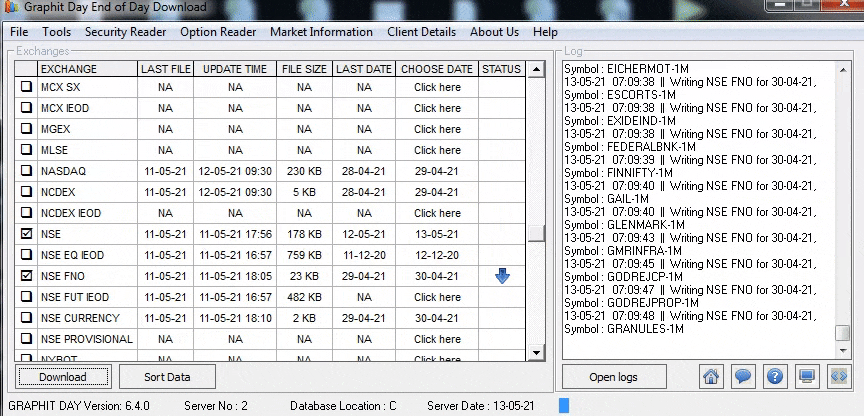
Task: Check the NSE EQ IEOD checkbox
Action: point(26,255)
